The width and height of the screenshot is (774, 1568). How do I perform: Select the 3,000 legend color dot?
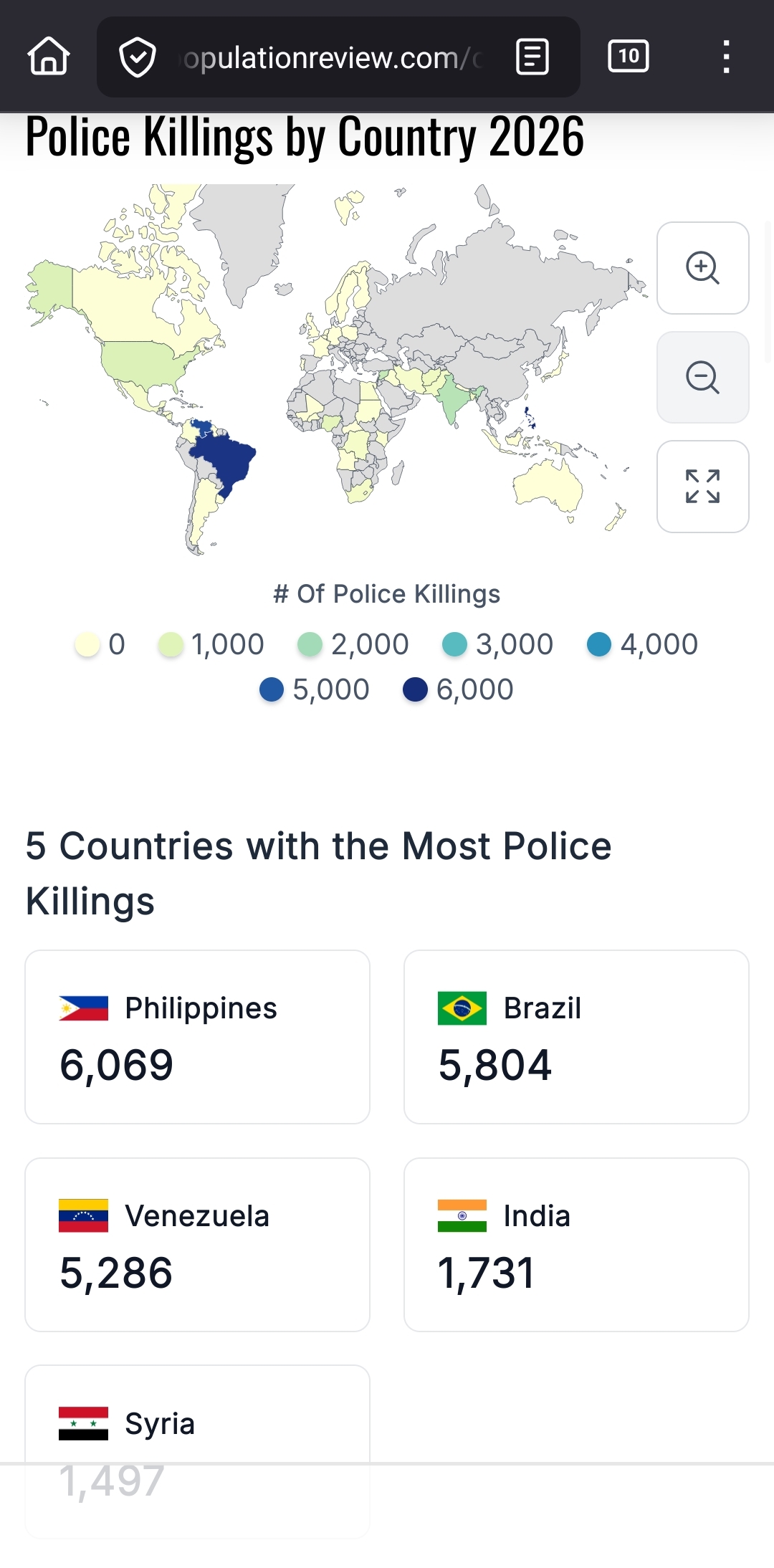click(x=454, y=644)
